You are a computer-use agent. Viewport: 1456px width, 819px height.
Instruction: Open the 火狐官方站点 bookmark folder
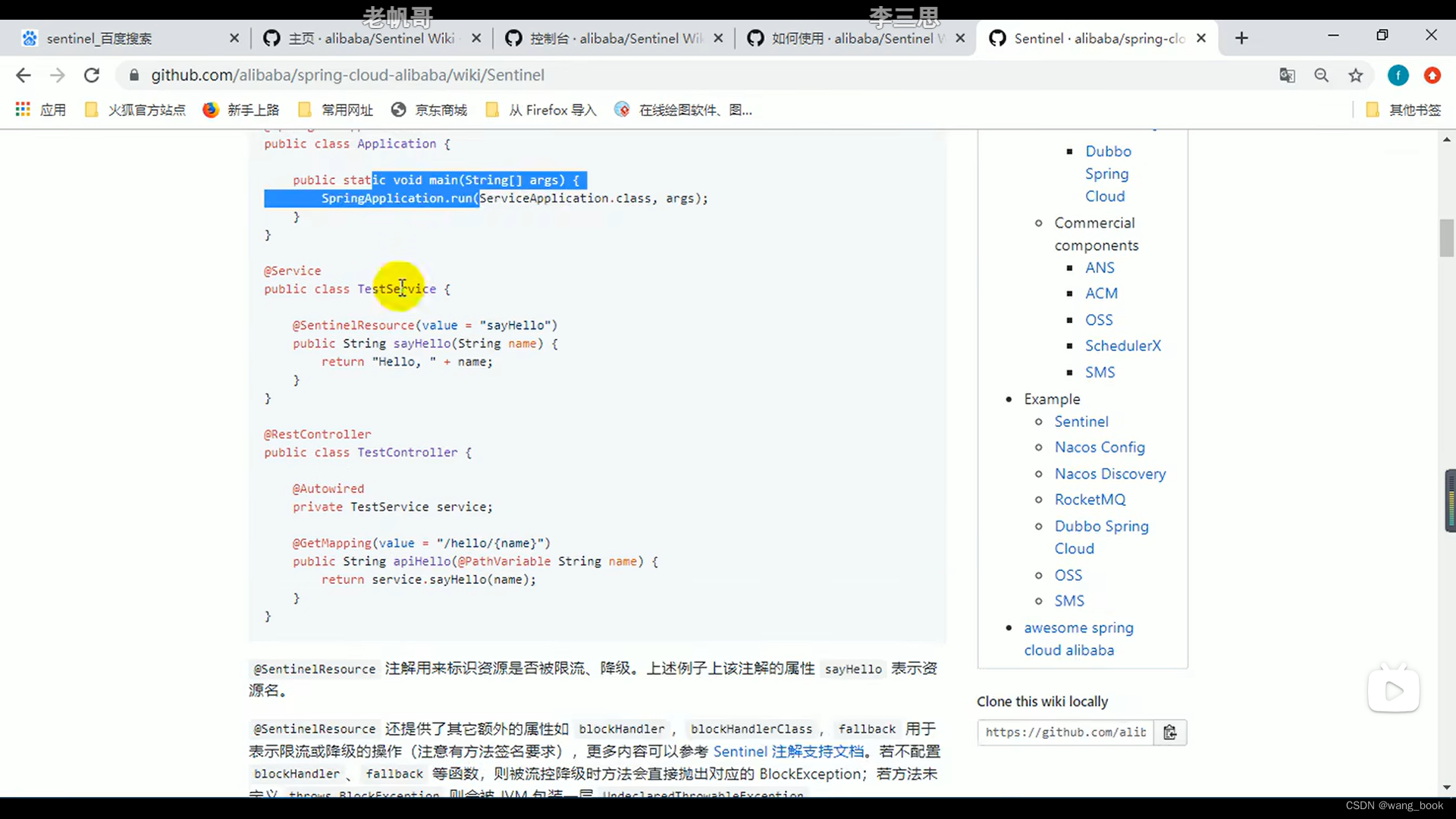click(x=135, y=110)
